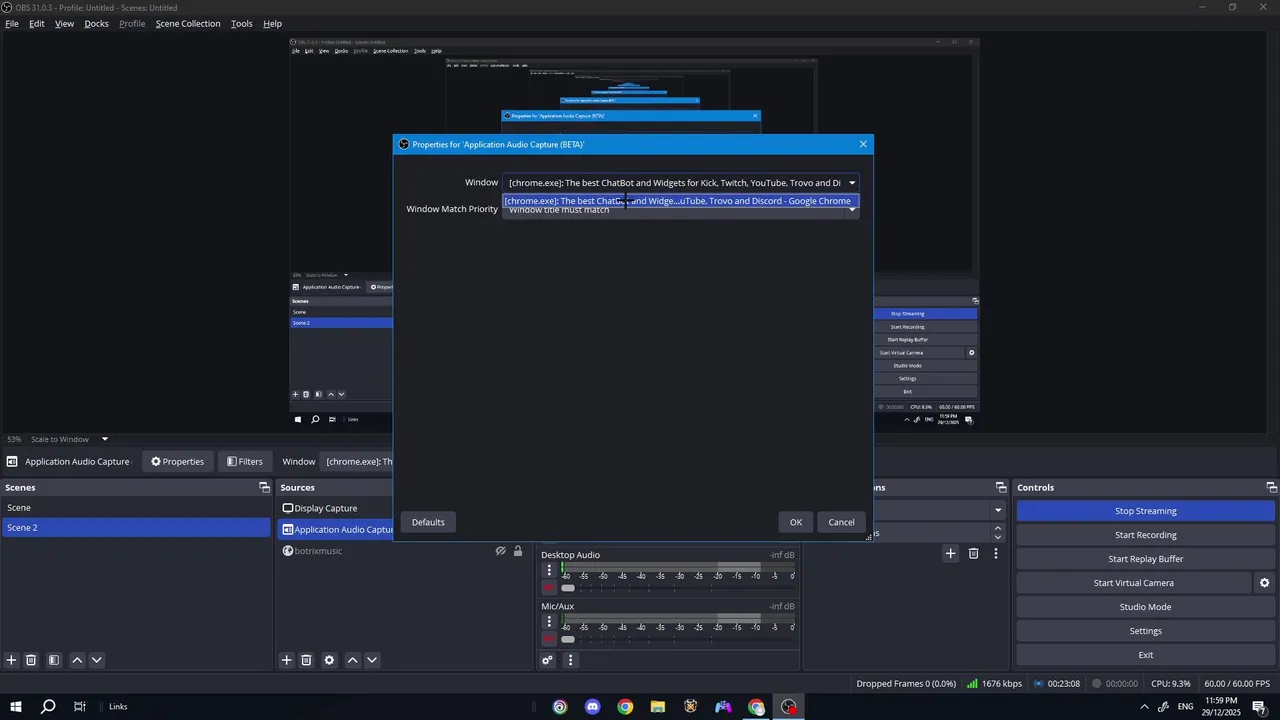
Task: Open the Edit menu
Action: pos(37,23)
